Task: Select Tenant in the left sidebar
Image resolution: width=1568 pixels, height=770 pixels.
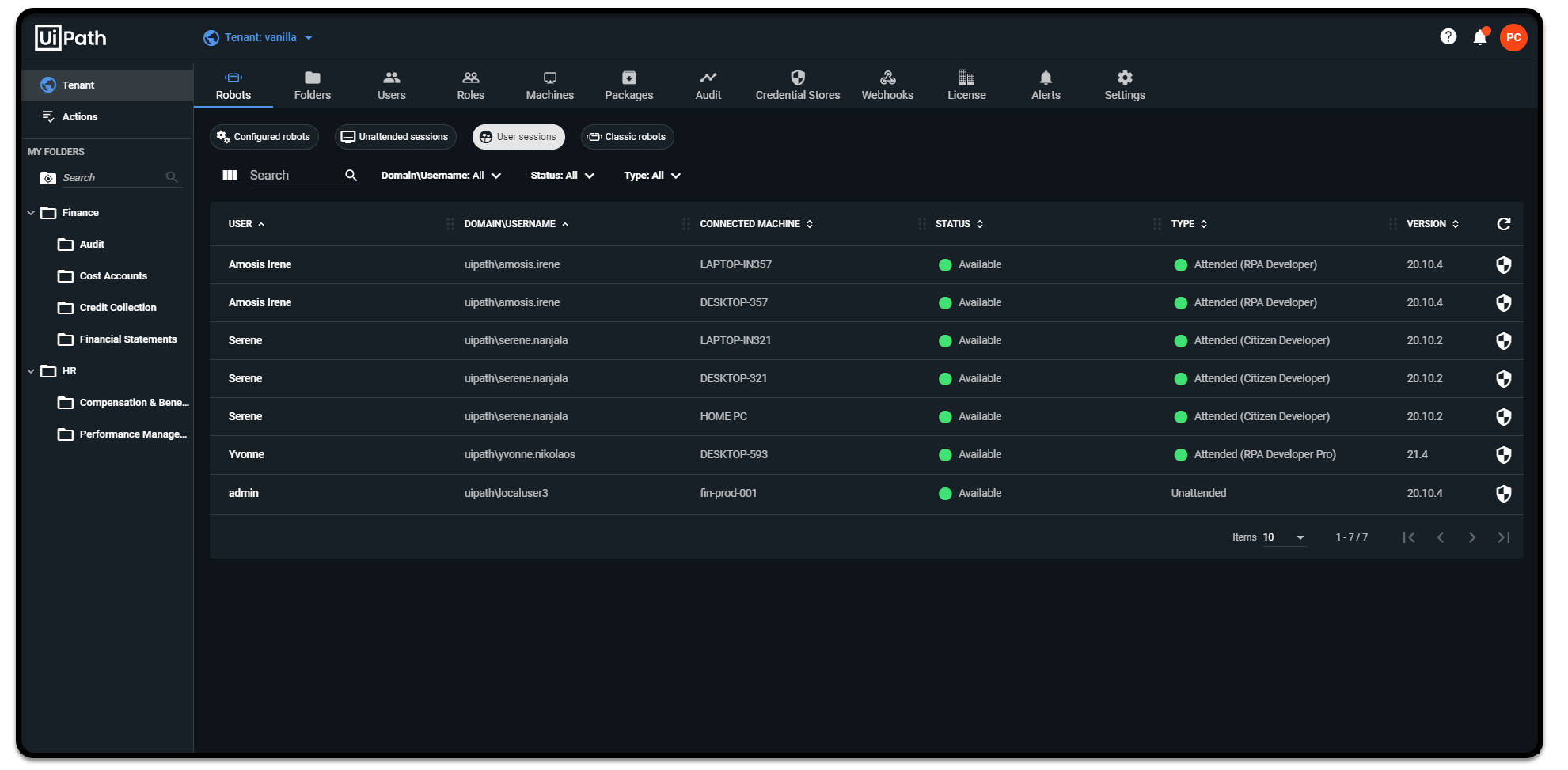Action: coord(108,85)
